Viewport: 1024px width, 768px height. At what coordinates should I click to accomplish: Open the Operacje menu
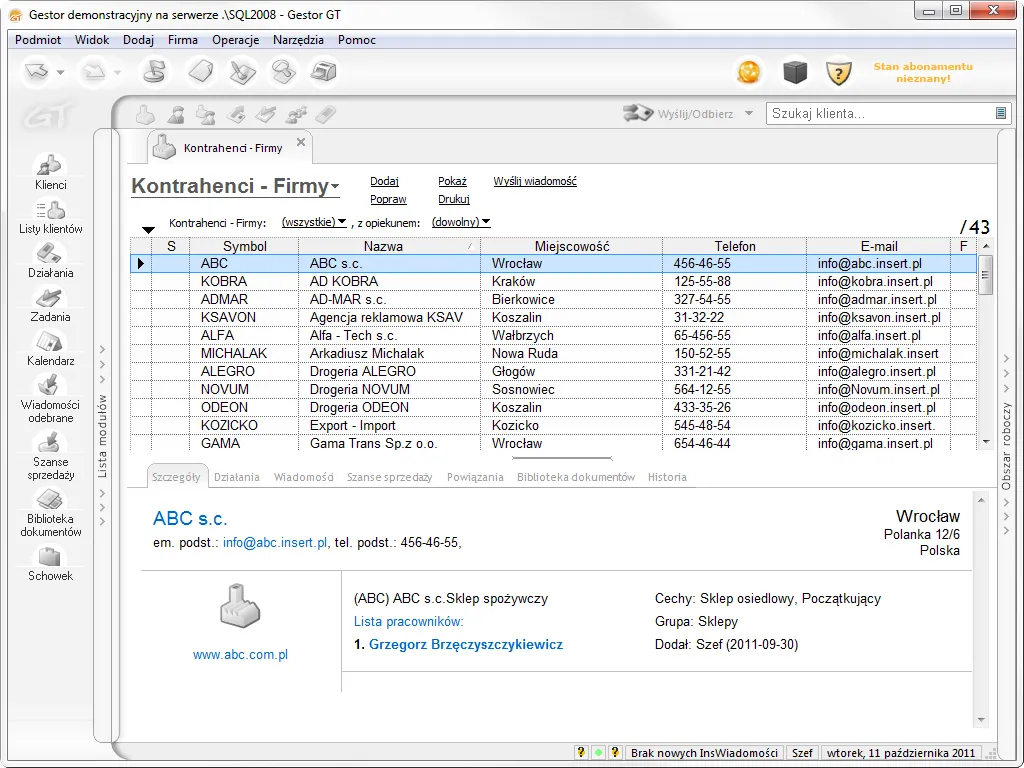(x=236, y=40)
